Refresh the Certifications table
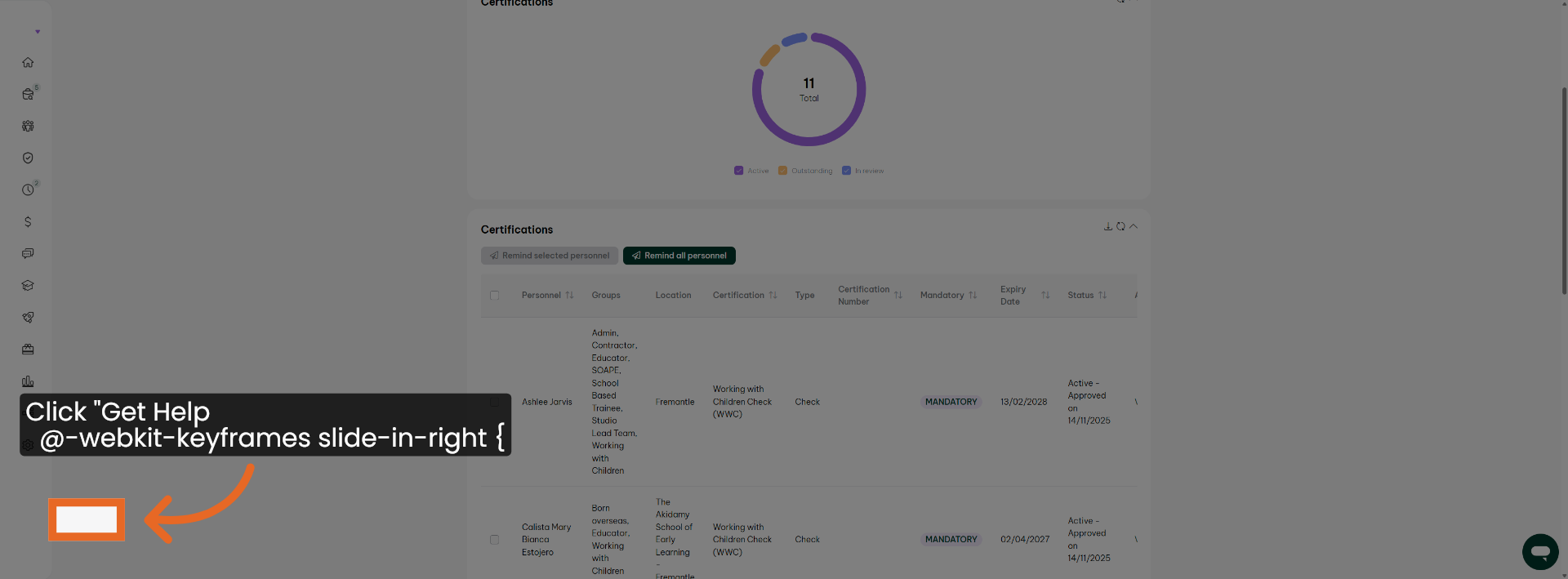 (1120, 226)
